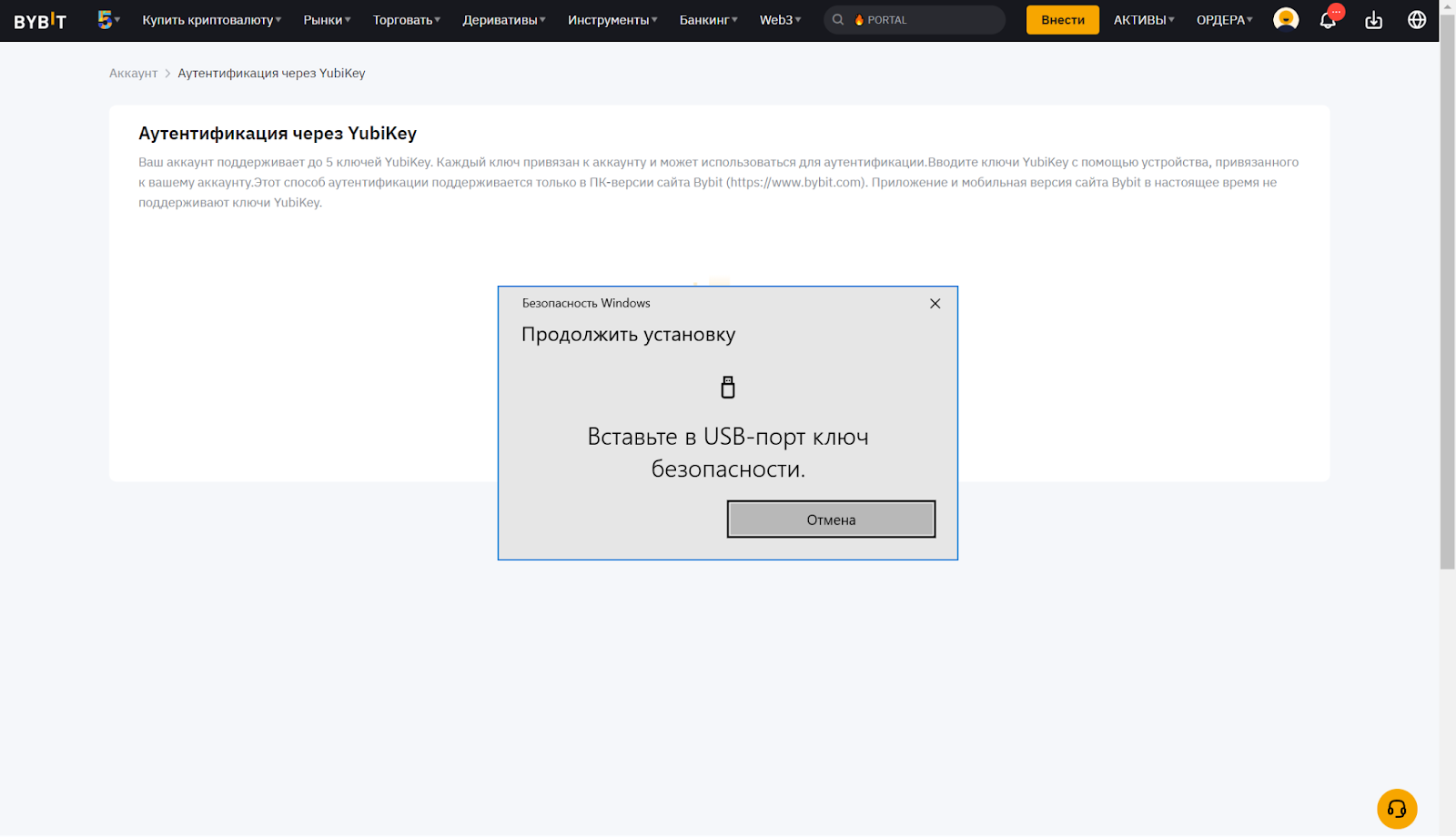Image resolution: width=1456 pixels, height=837 pixels.
Task: Open the АКТИВЫ dropdown
Action: pyautogui.click(x=1144, y=20)
